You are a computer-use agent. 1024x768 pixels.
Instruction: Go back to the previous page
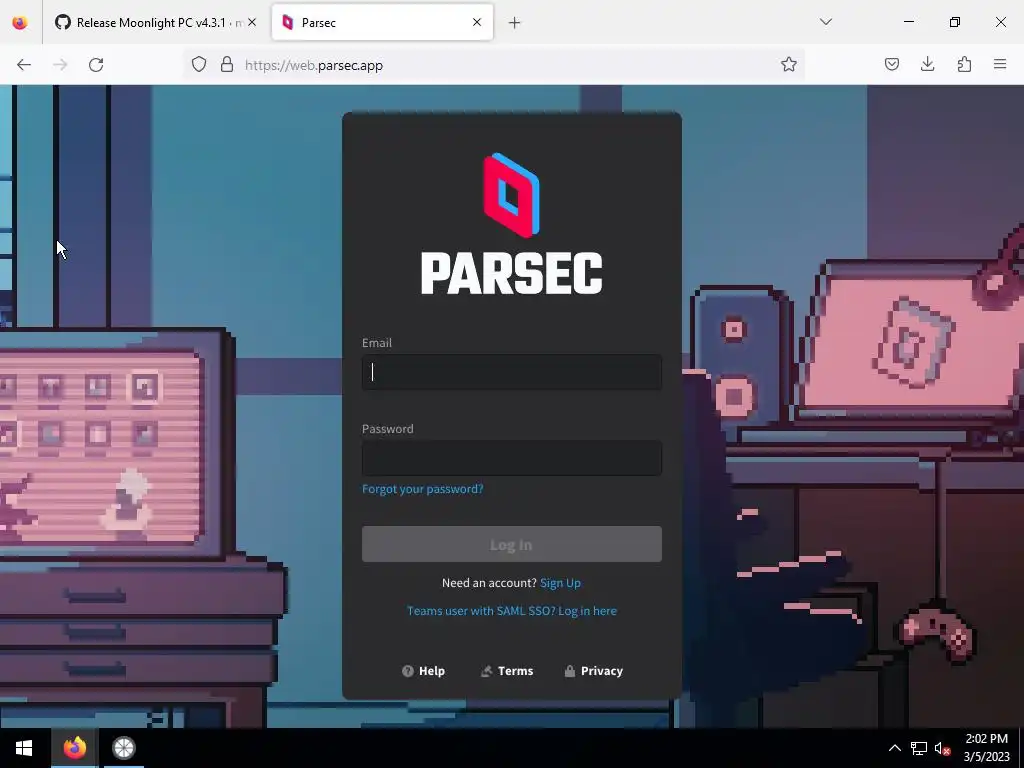pyautogui.click(x=24, y=65)
